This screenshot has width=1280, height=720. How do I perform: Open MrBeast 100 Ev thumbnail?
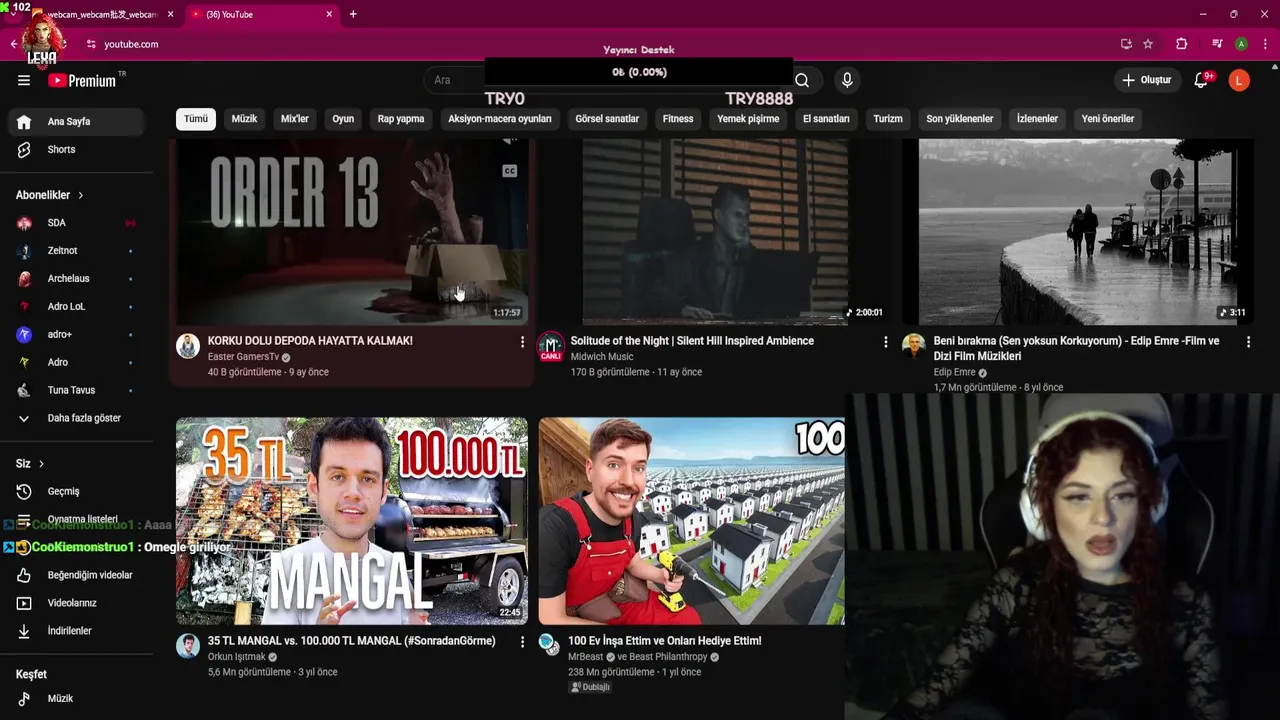point(692,521)
